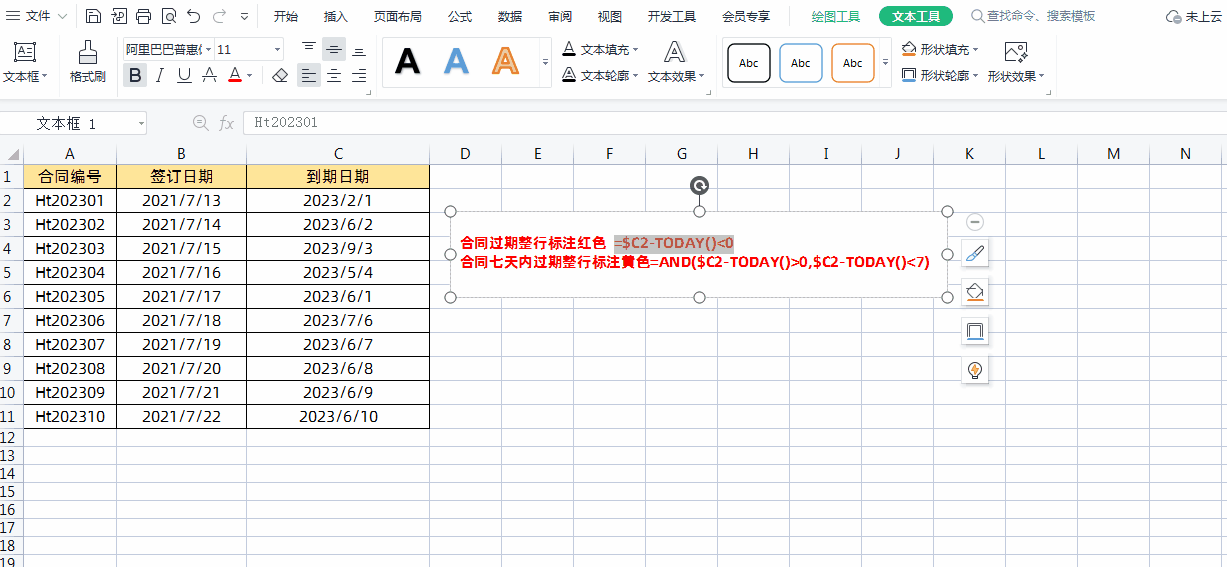The image size is (1227, 567).
Task: Switch to the 数据 (Data) tab
Action: pyautogui.click(x=510, y=16)
